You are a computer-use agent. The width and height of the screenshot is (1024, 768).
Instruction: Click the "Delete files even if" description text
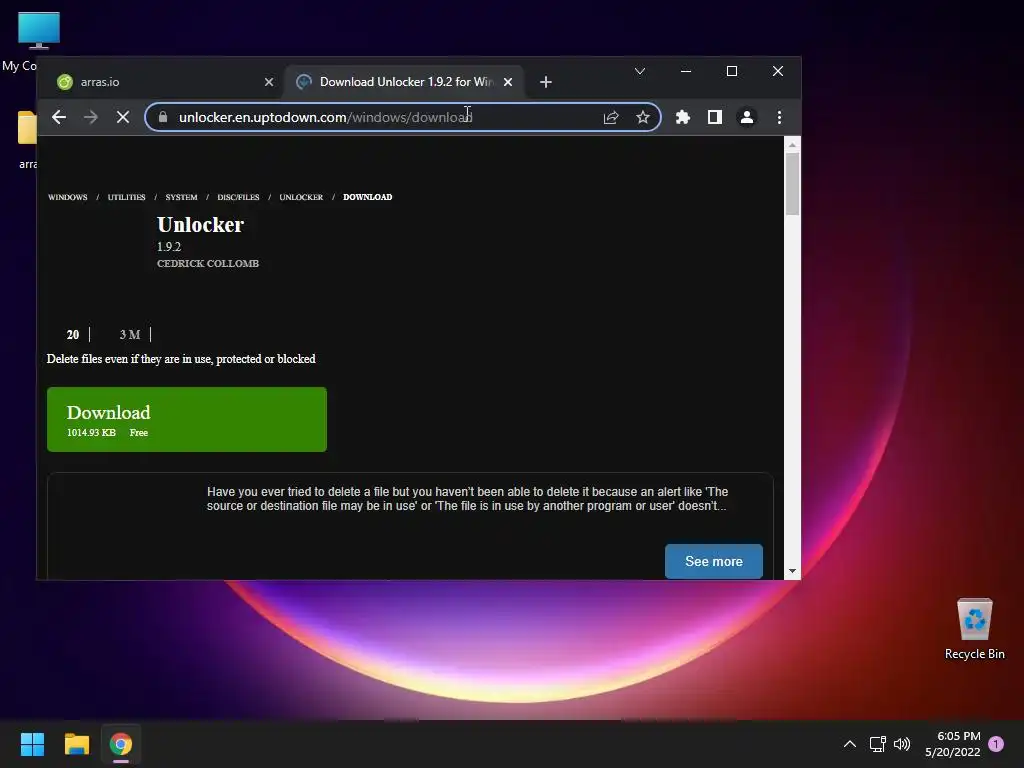(181, 359)
